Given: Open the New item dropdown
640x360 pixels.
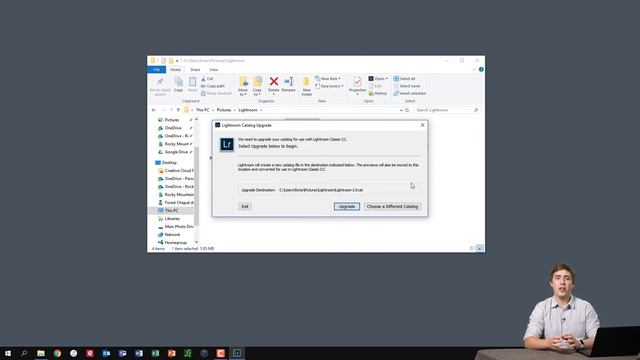Looking at the screenshot, I should 328,78.
